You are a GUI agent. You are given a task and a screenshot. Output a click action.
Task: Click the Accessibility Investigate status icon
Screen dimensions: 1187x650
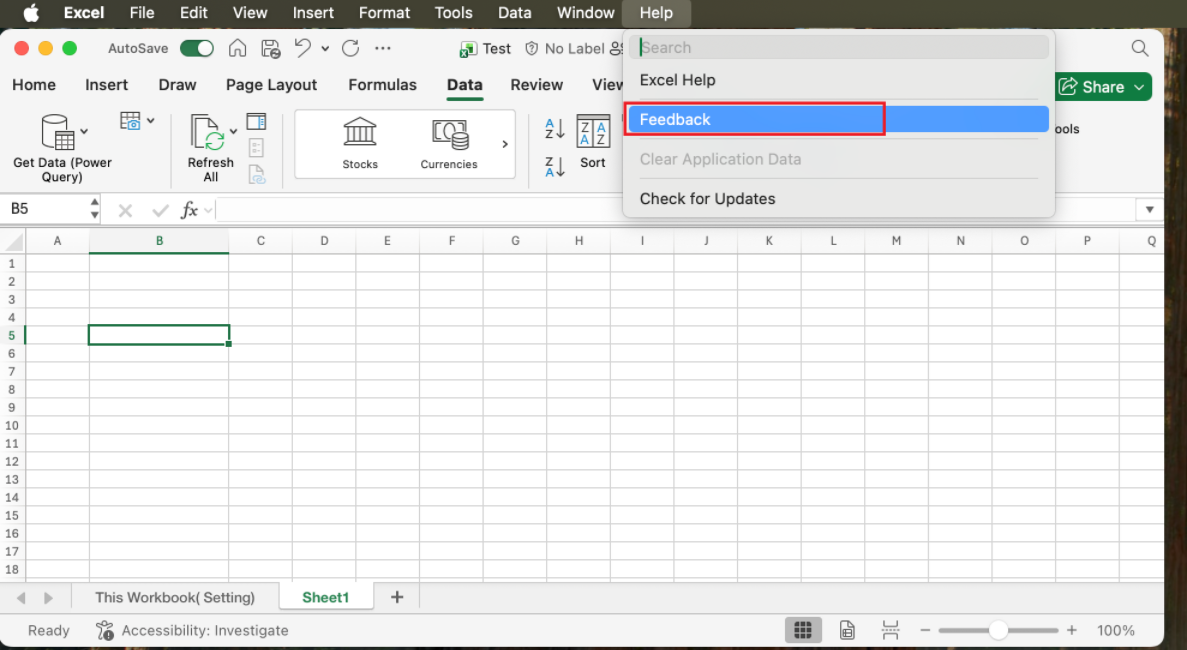pyautogui.click(x=104, y=630)
